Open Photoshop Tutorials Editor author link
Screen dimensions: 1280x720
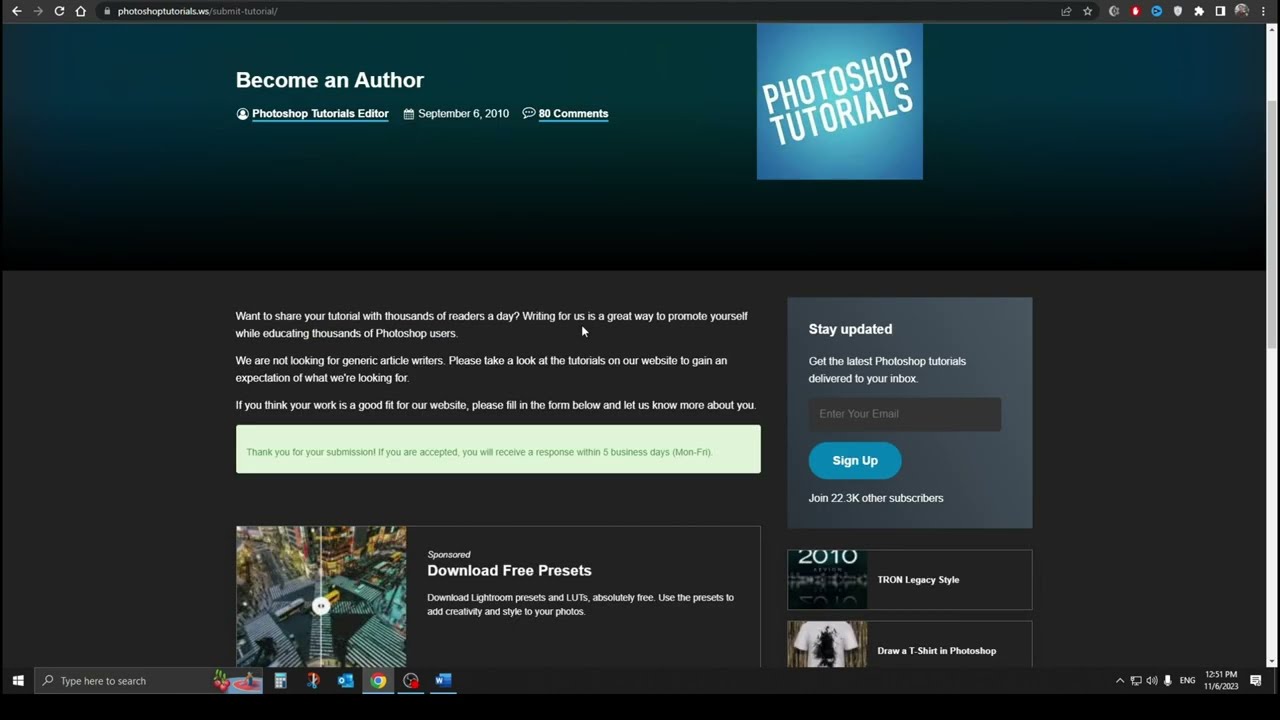(320, 114)
